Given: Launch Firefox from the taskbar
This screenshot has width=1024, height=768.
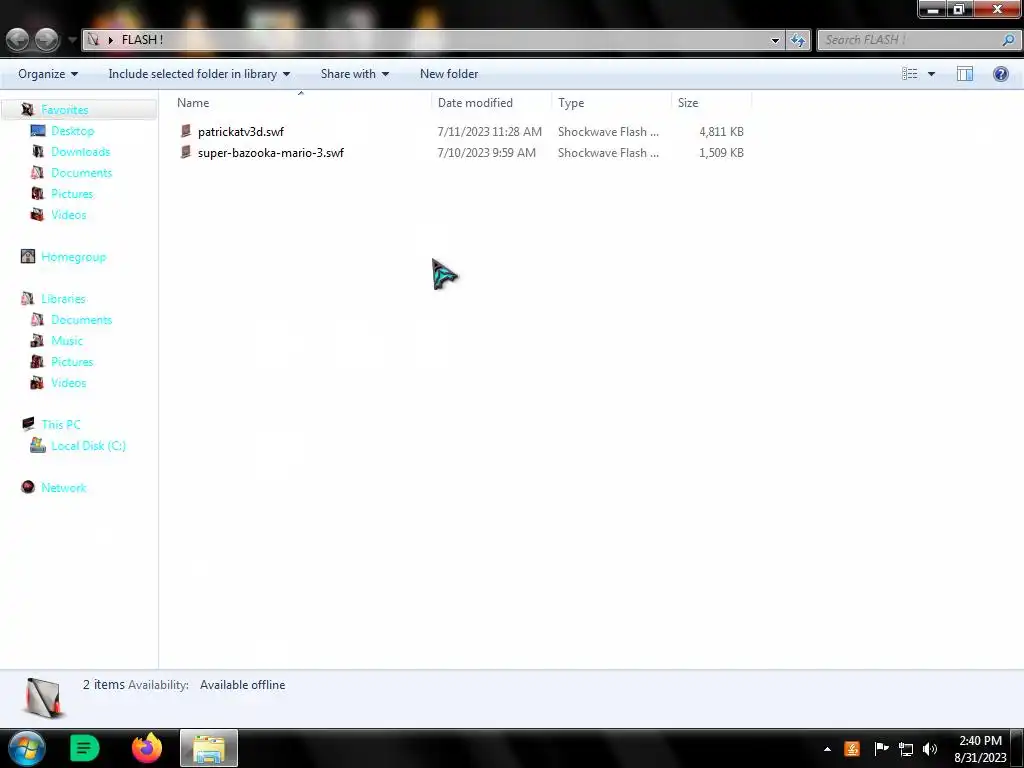Looking at the screenshot, I should point(147,748).
